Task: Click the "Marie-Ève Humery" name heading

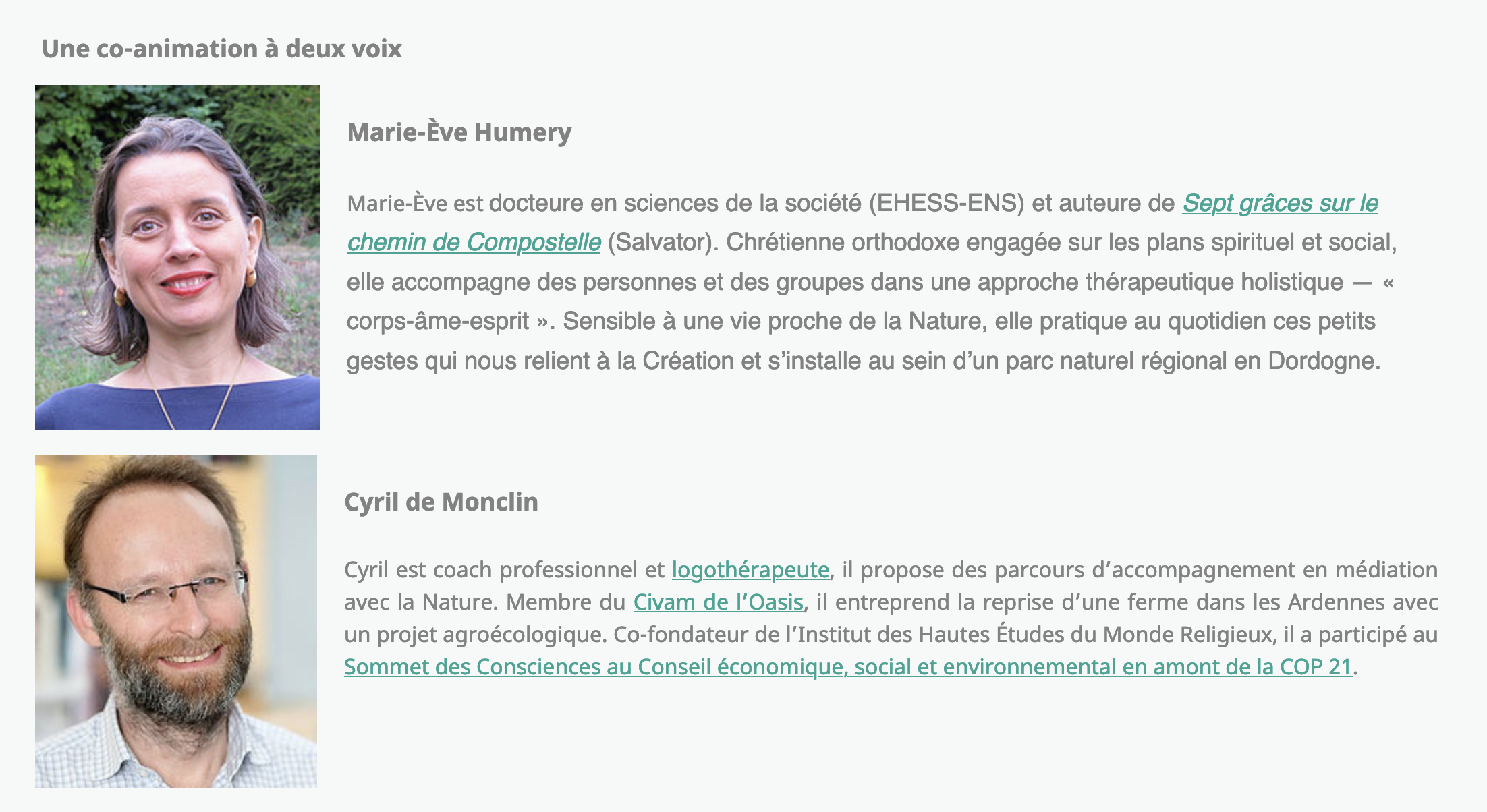Action: coord(459,132)
